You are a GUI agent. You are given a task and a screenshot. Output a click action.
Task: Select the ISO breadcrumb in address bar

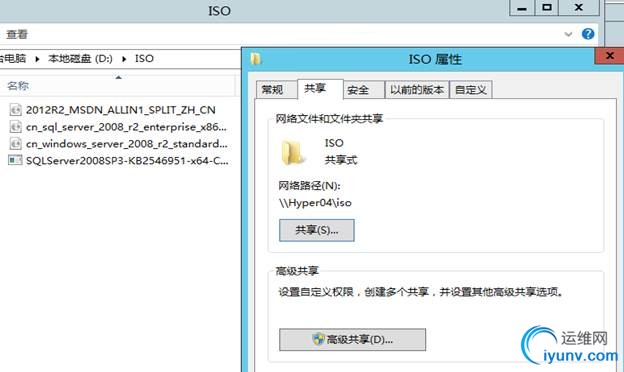point(144,59)
